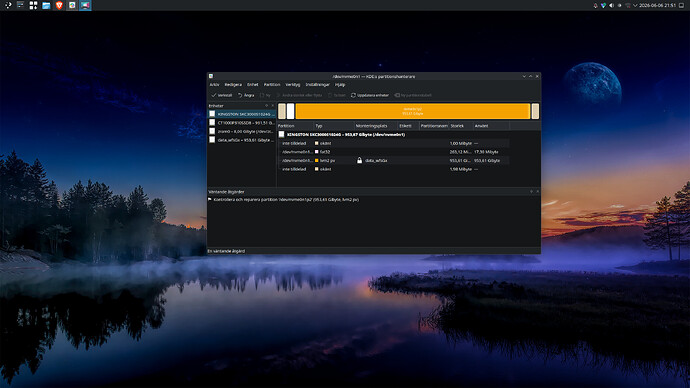The height and width of the screenshot is (388, 690).
Task: Float the Väntande åtgärder panel
Action: (531, 191)
